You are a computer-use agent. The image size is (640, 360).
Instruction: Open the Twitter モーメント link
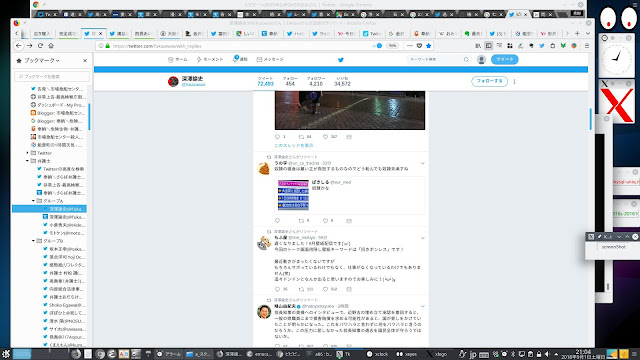click(210, 60)
